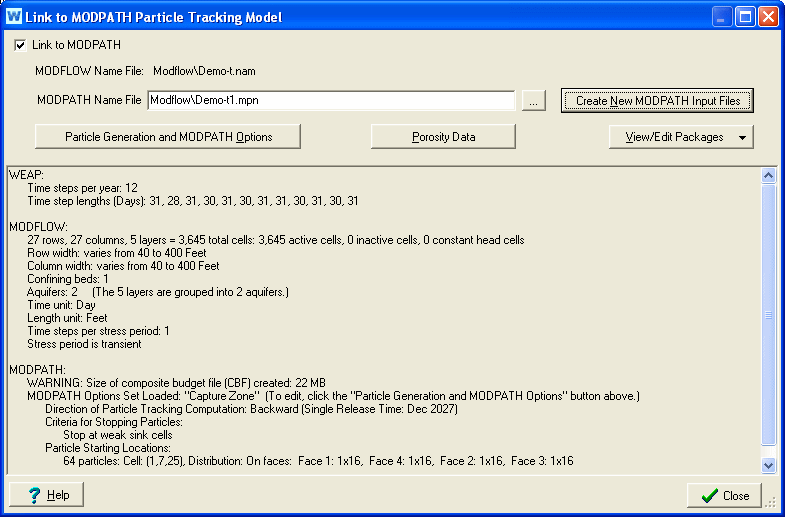Click the WARNING composite budget file size line
Viewport: 785px width, 517px height.
176,383
